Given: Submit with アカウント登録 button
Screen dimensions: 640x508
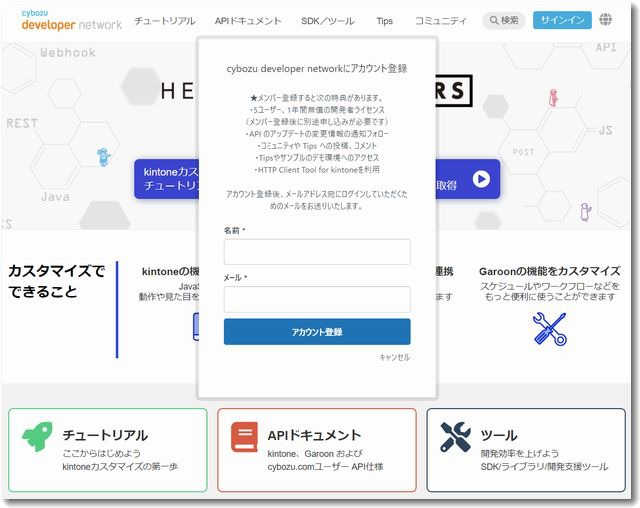Looking at the screenshot, I should pyautogui.click(x=317, y=332).
